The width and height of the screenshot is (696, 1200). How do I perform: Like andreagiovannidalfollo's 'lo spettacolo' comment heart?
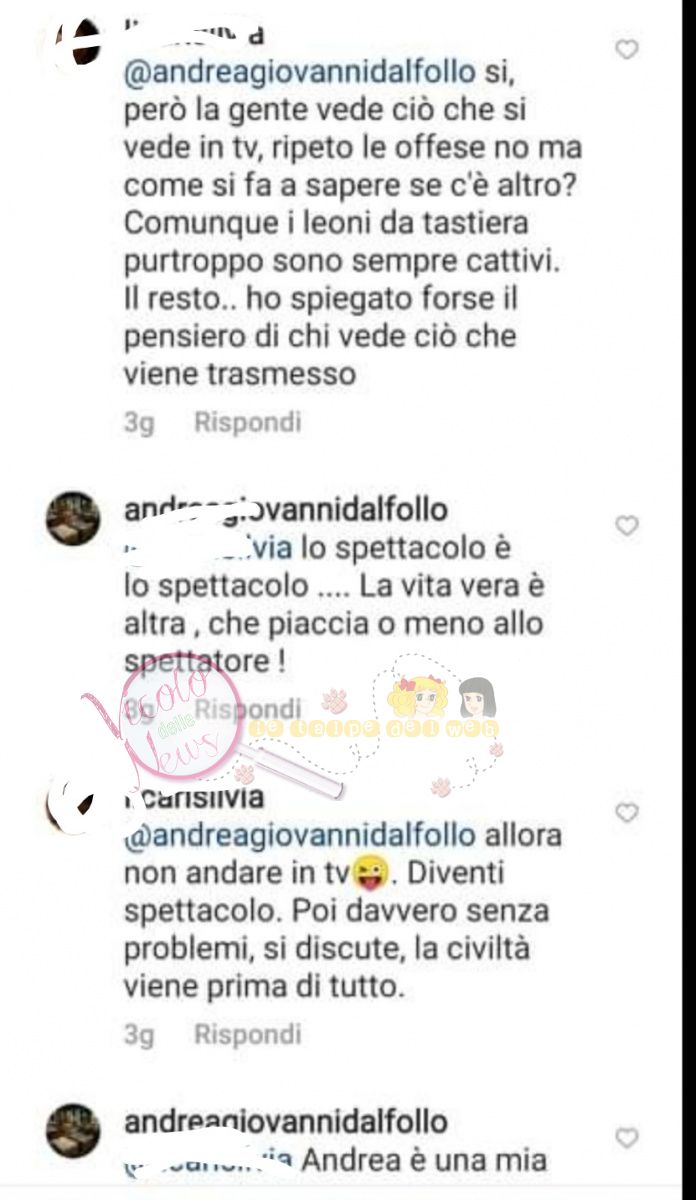click(626, 525)
